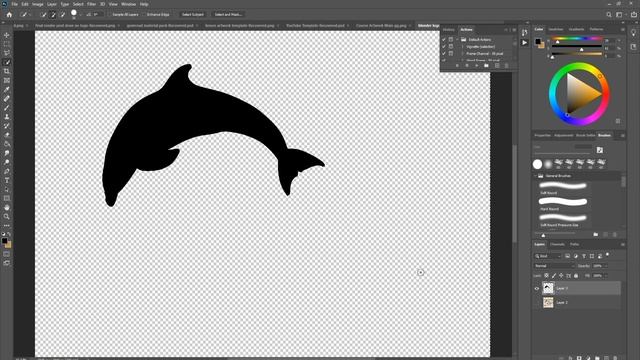Choose Subtract from selection mode icon

pyautogui.click(x=63, y=15)
